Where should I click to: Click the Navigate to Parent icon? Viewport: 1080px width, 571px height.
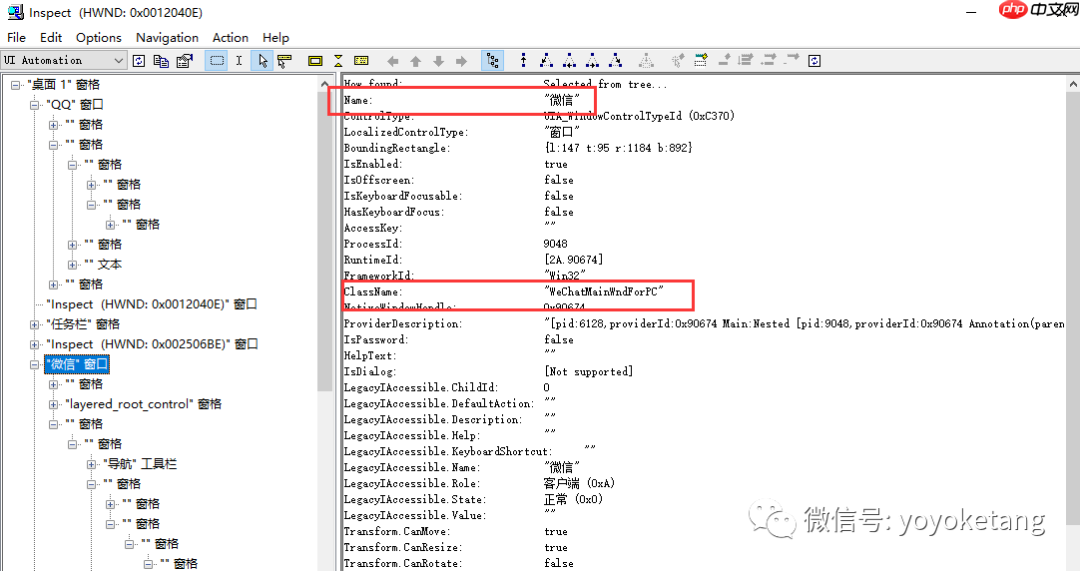click(523, 61)
